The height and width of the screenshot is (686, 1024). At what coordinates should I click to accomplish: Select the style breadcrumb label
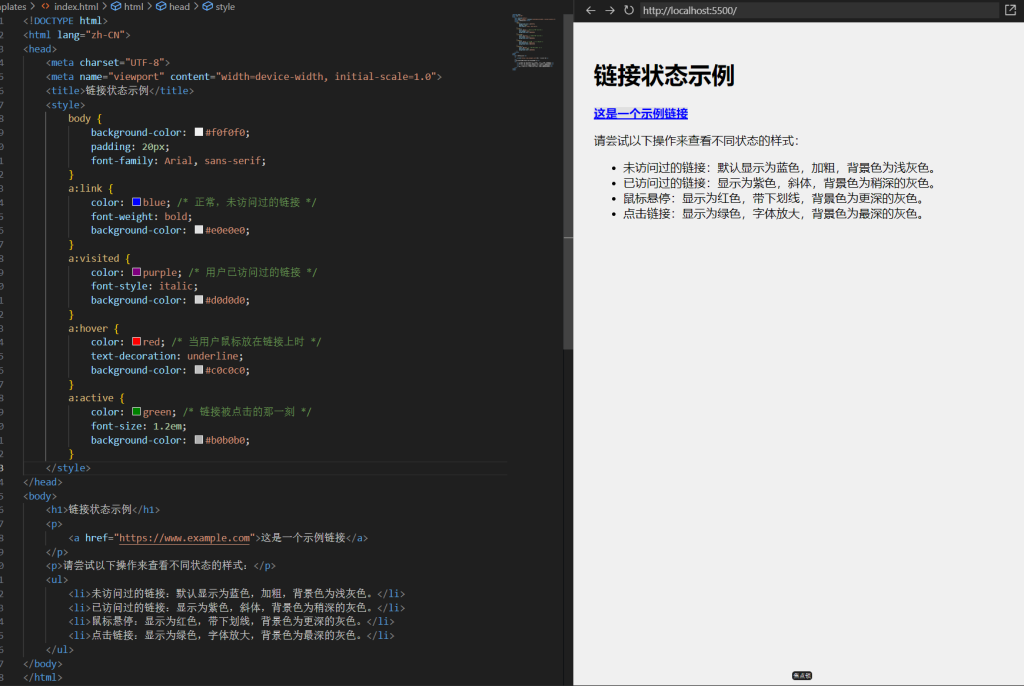(225, 6)
